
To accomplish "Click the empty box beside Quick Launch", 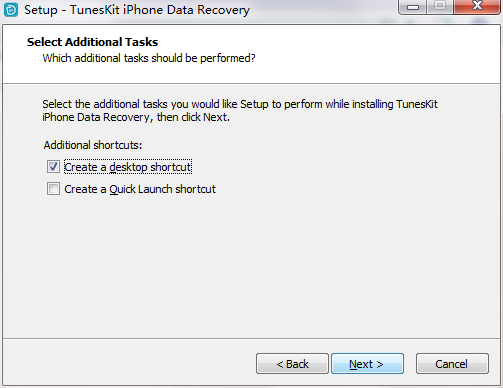I will [x=53, y=189].
